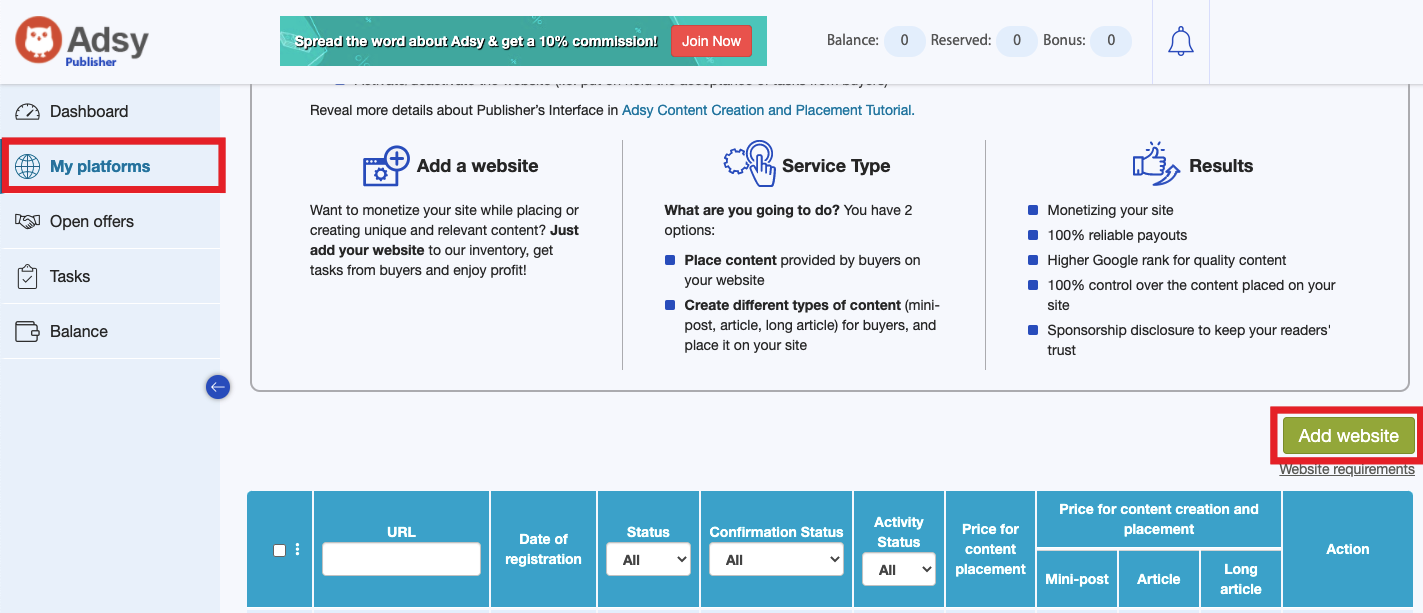
Task: Click the Tasks clipboard icon
Action: (x=28, y=276)
